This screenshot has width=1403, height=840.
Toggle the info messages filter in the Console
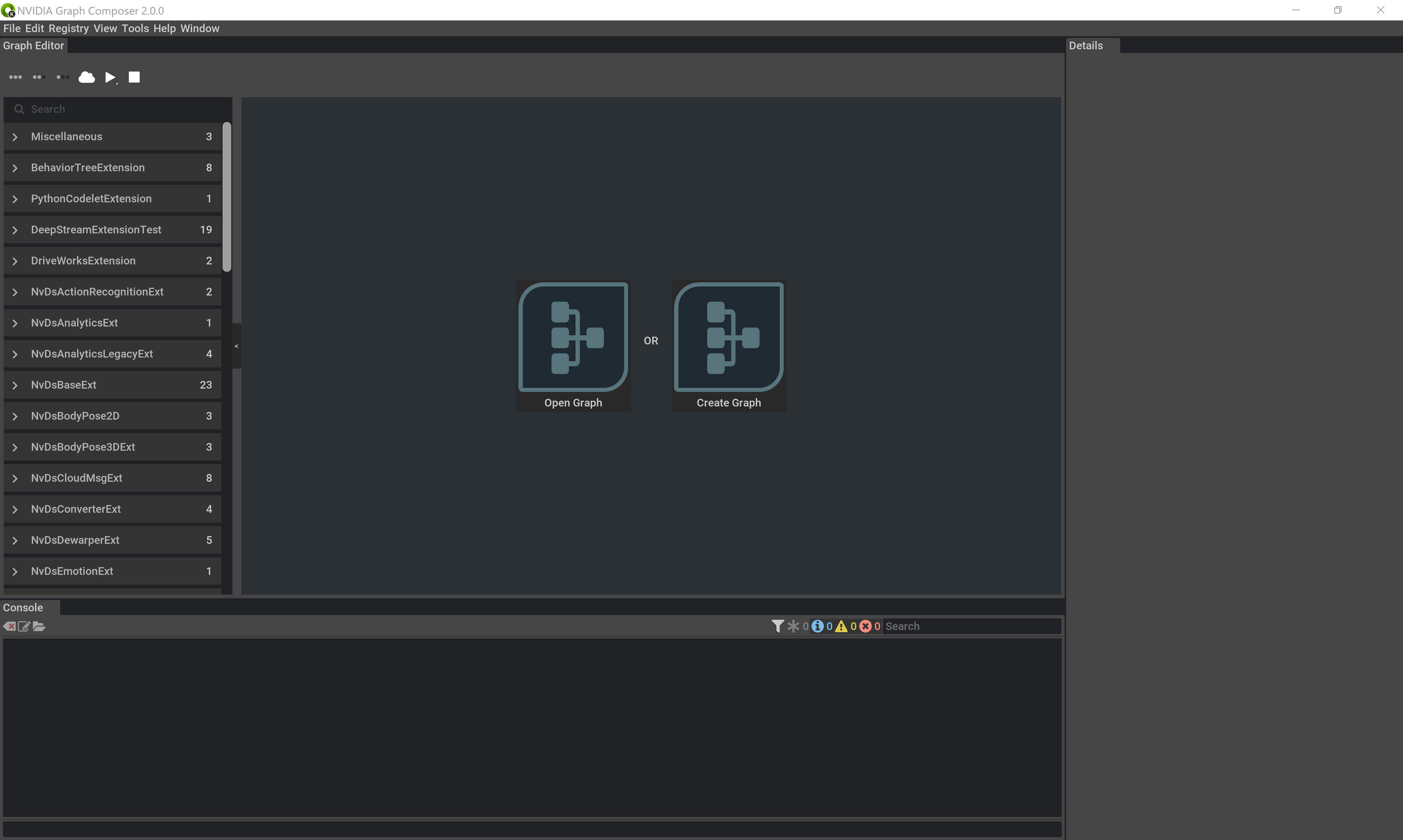817,626
